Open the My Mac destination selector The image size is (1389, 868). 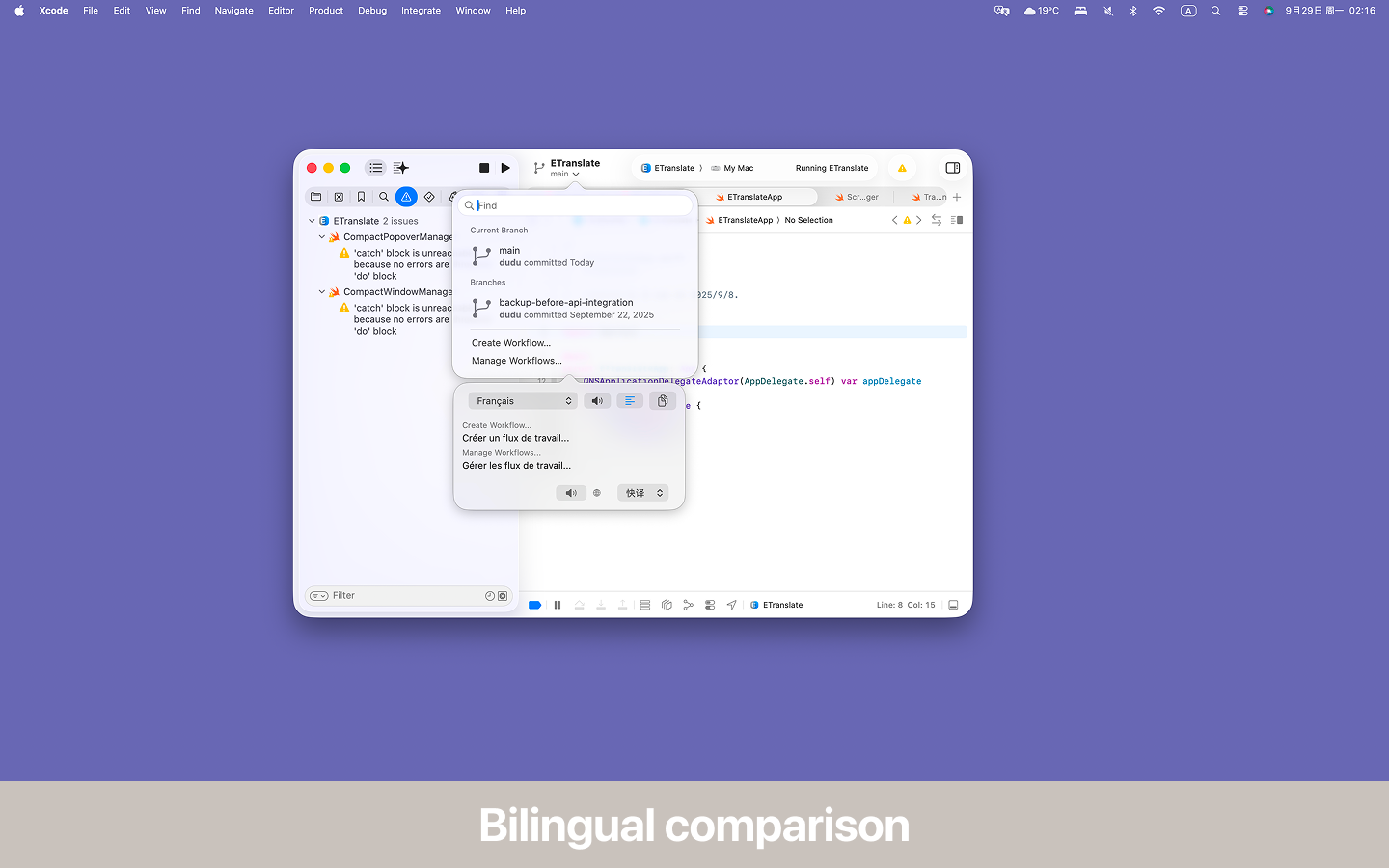point(732,168)
